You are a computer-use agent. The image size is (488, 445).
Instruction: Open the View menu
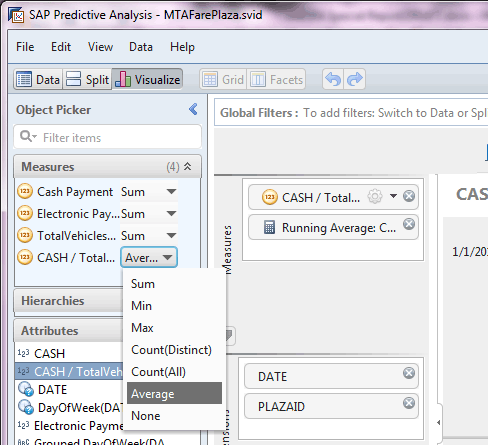pos(100,47)
